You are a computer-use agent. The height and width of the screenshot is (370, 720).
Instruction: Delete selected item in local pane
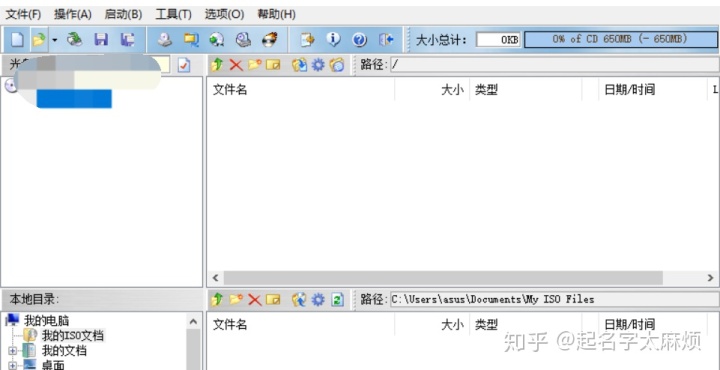tap(255, 300)
